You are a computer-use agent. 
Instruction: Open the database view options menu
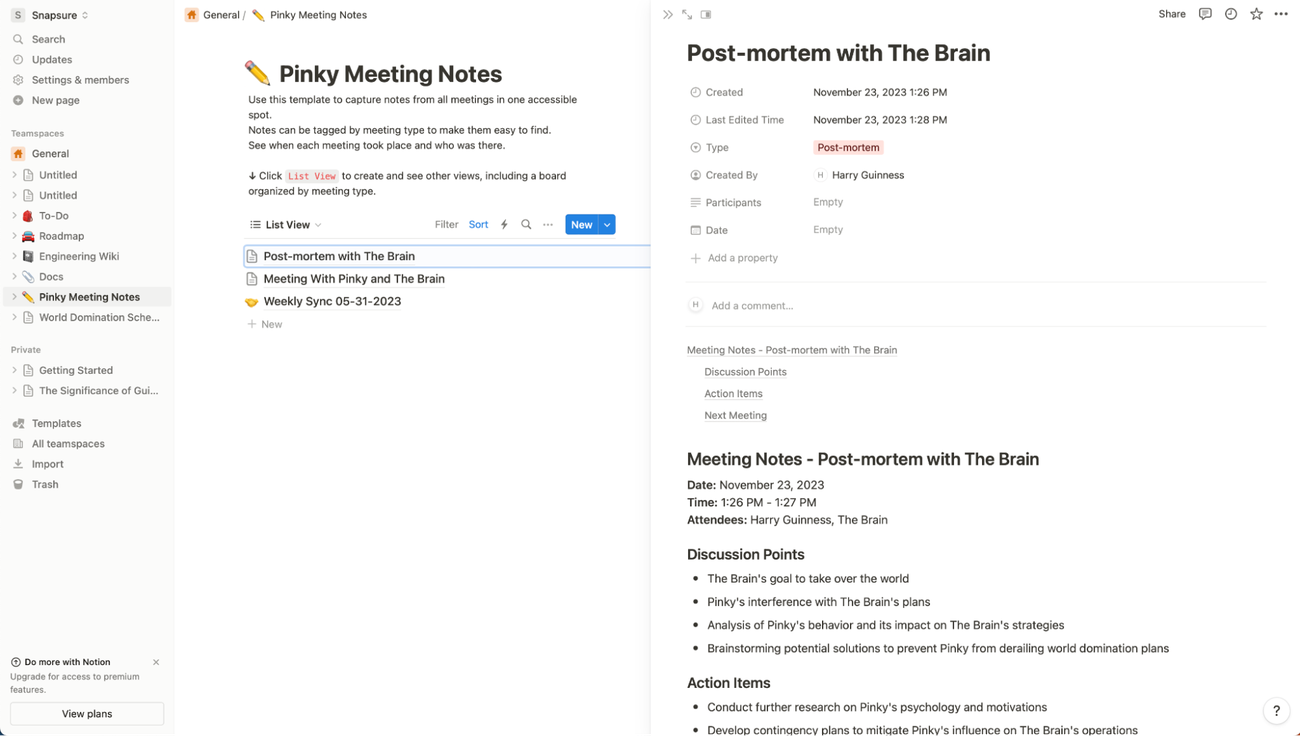pos(548,225)
